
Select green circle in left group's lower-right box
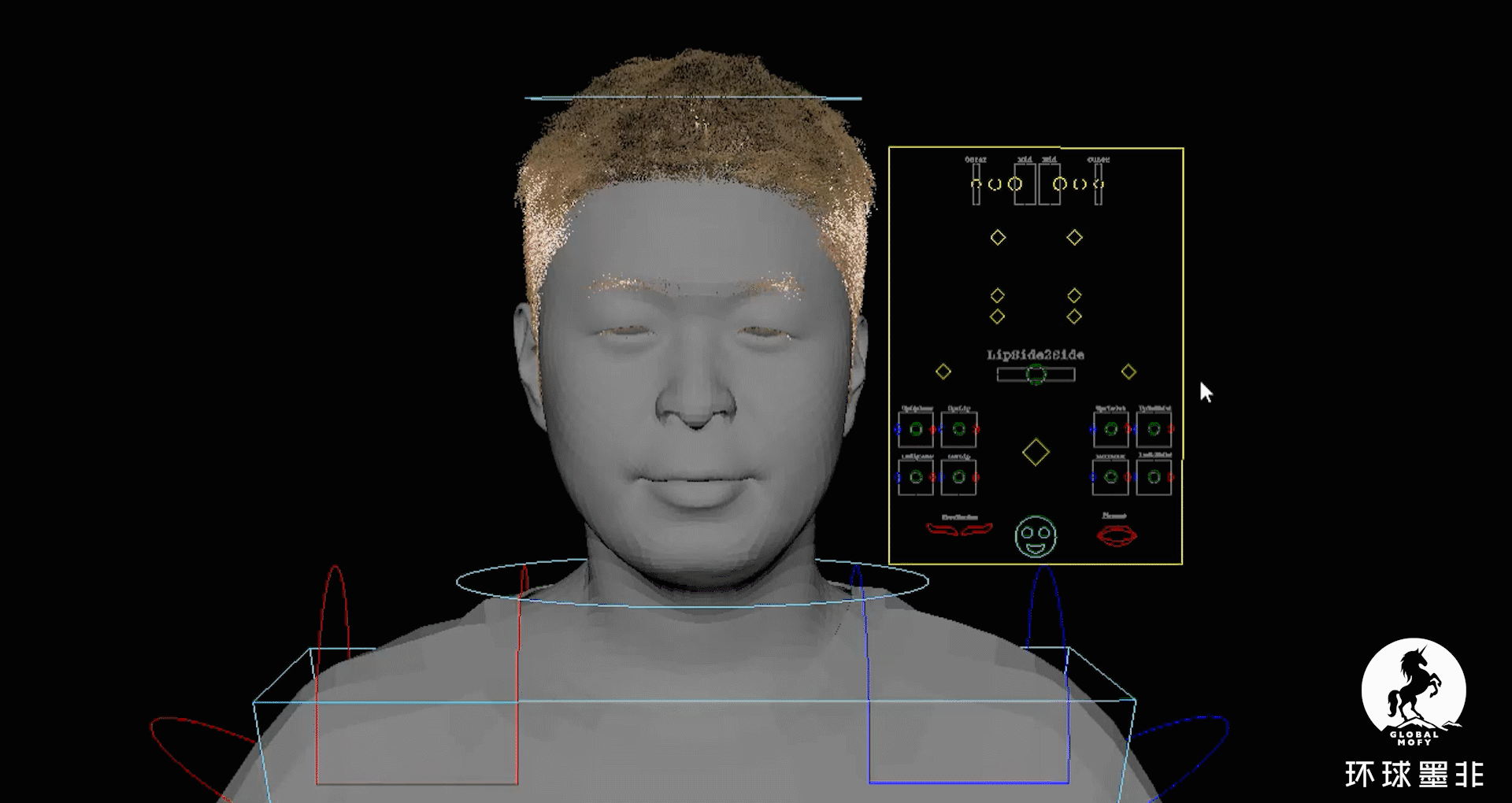click(x=958, y=477)
